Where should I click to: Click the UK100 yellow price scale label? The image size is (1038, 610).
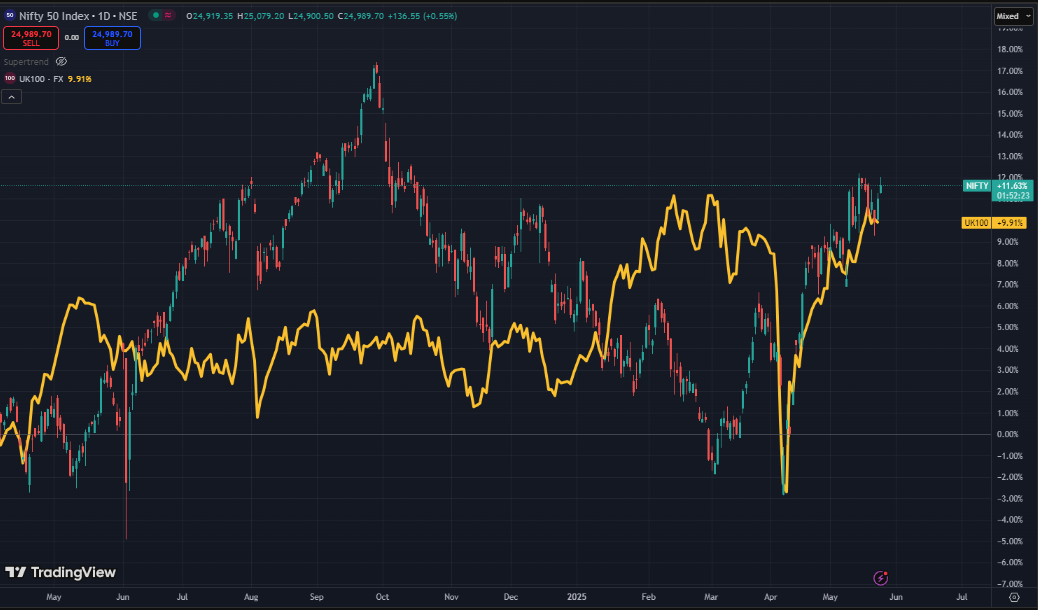[976, 223]
